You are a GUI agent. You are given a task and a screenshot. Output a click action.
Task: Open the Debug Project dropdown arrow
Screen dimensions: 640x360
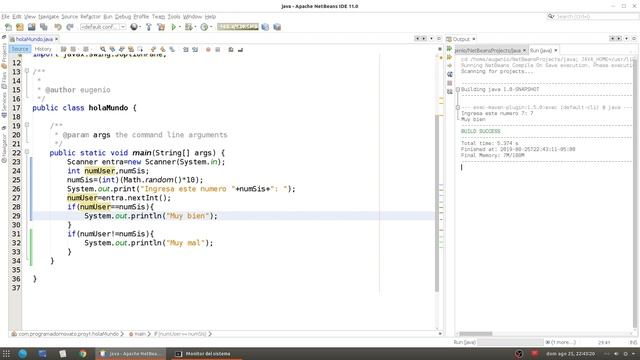pyautogui.click(x=195, y=27)
